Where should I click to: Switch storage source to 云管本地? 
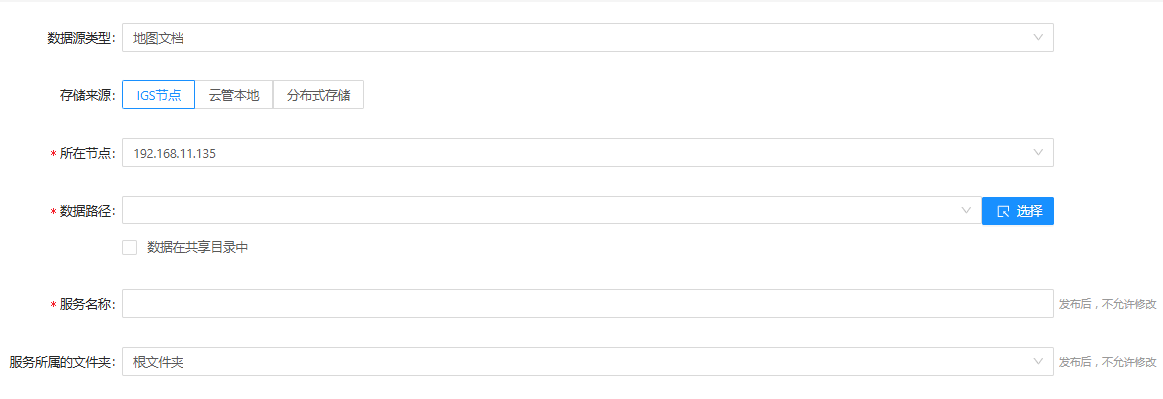tap(234, 95)
